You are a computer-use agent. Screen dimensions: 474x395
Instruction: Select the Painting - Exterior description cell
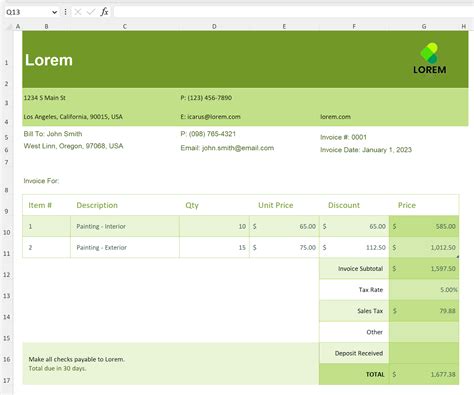[x=125, y=247]
